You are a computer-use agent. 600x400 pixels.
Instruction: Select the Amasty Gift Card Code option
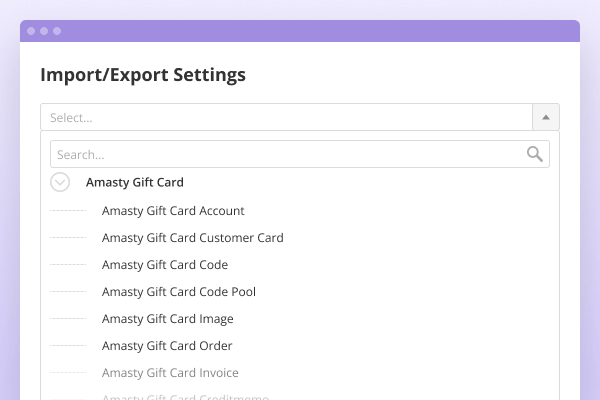(165, 265)
